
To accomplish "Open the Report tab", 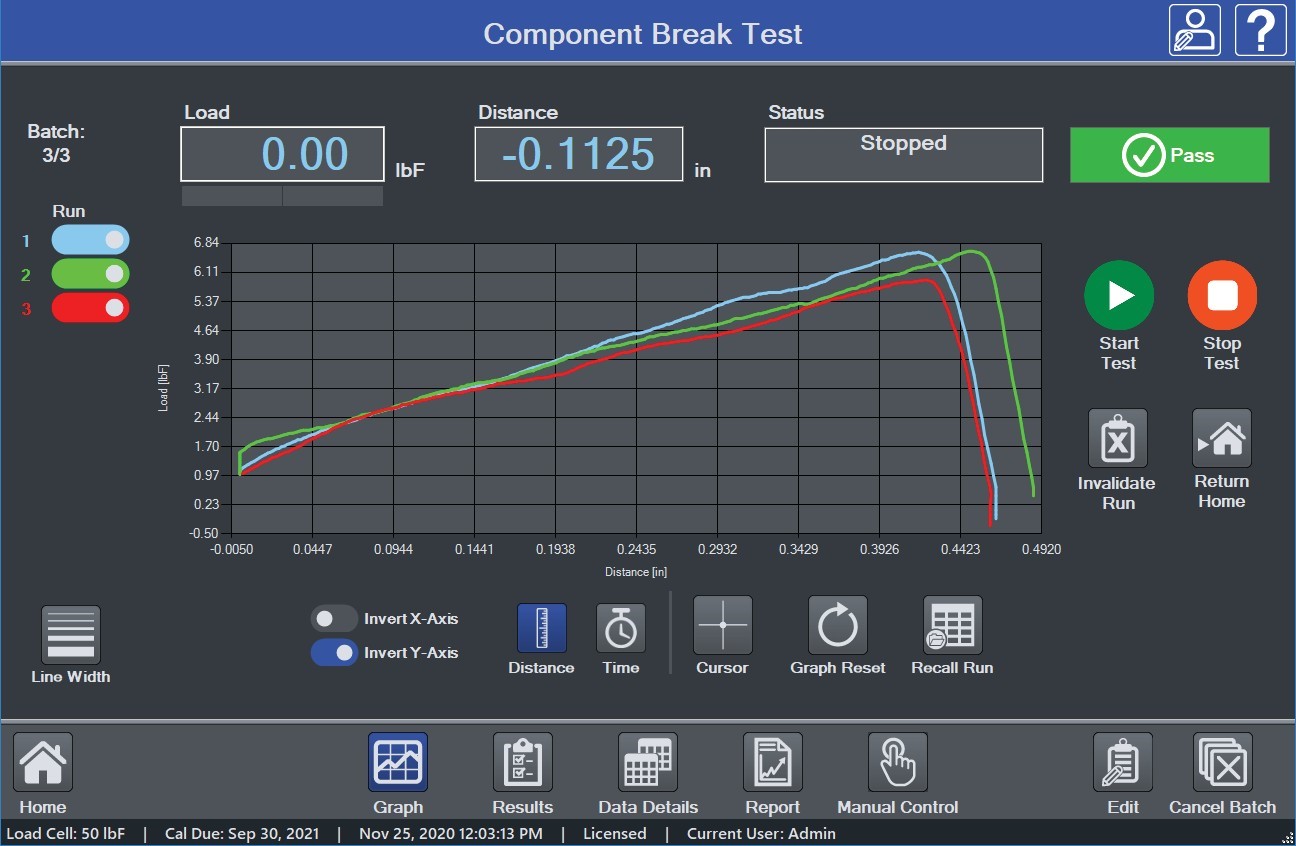I will point(772,762).
